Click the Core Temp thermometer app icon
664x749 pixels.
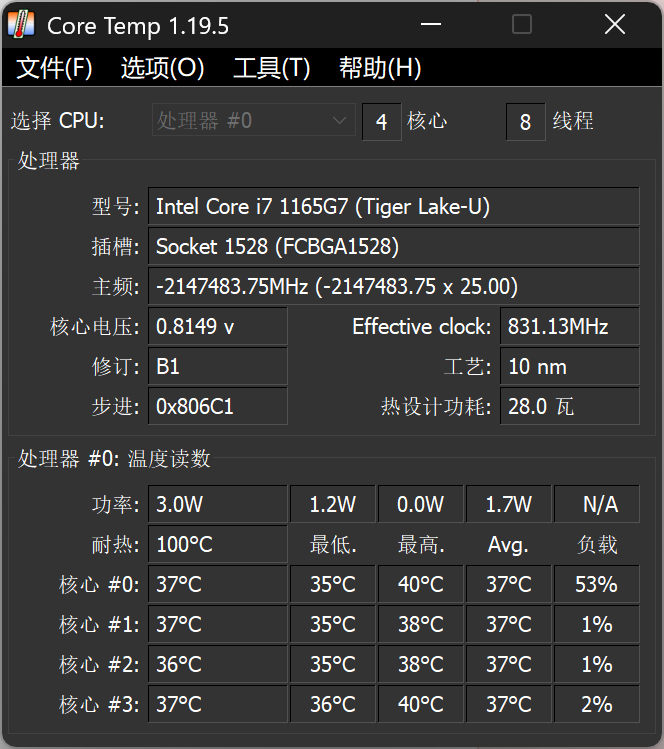coord(22,24)
